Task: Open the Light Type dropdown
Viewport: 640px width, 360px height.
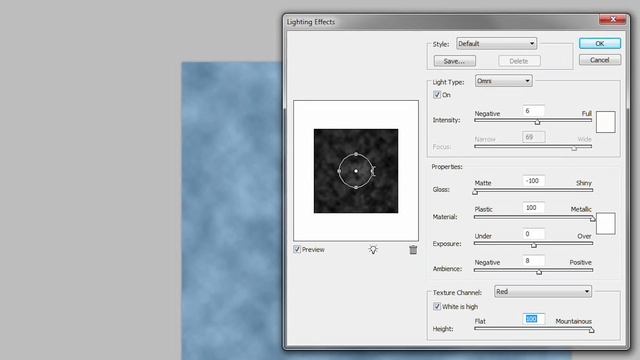Action: pyautogui.click(x=503, y=81)
